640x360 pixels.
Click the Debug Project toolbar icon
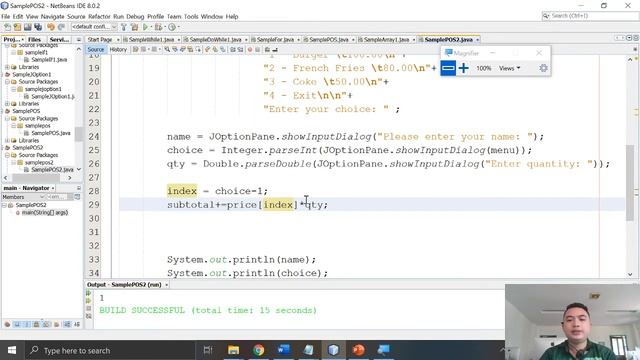[158, 27]
